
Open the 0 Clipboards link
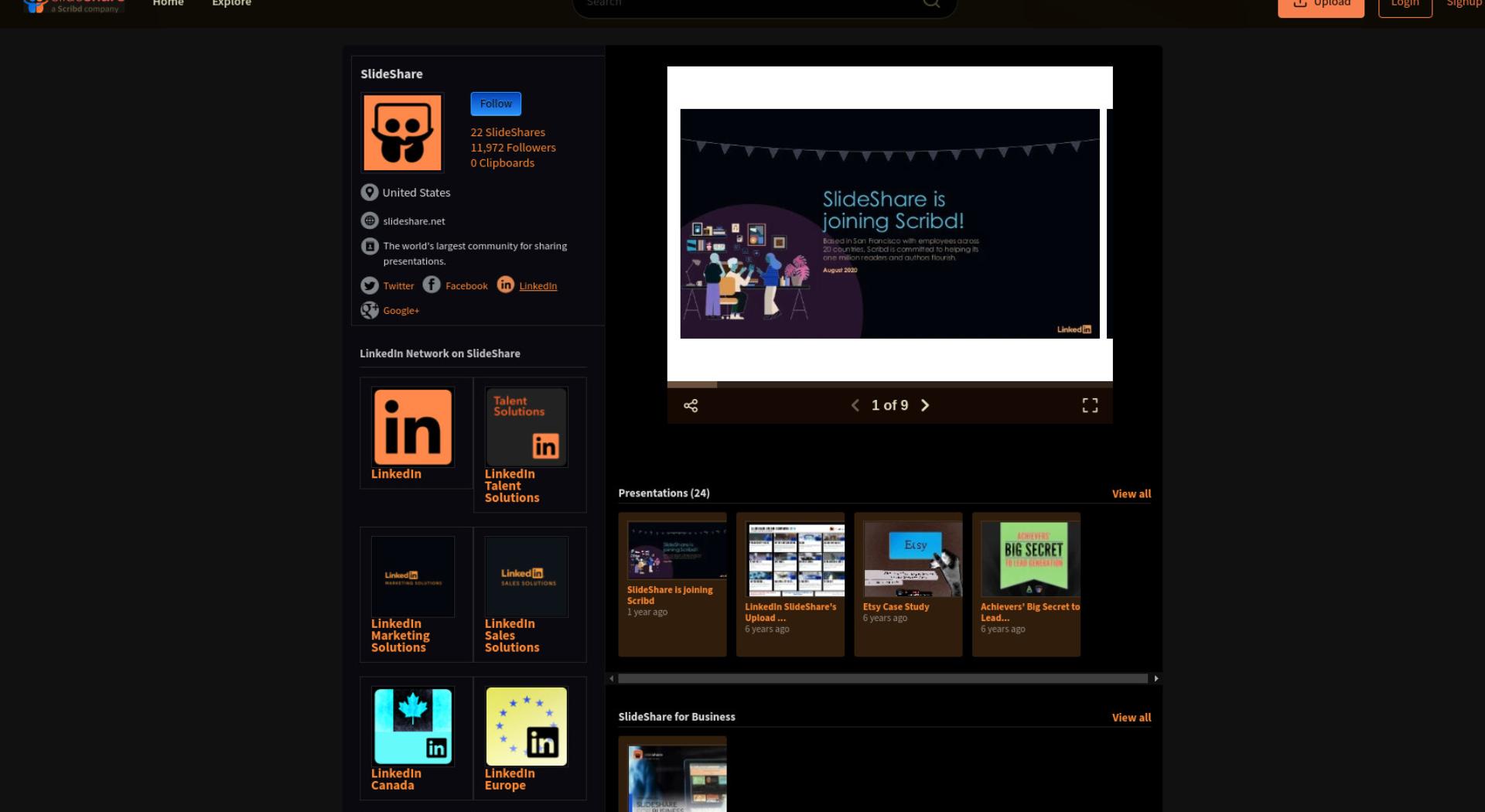coord(502,163)
